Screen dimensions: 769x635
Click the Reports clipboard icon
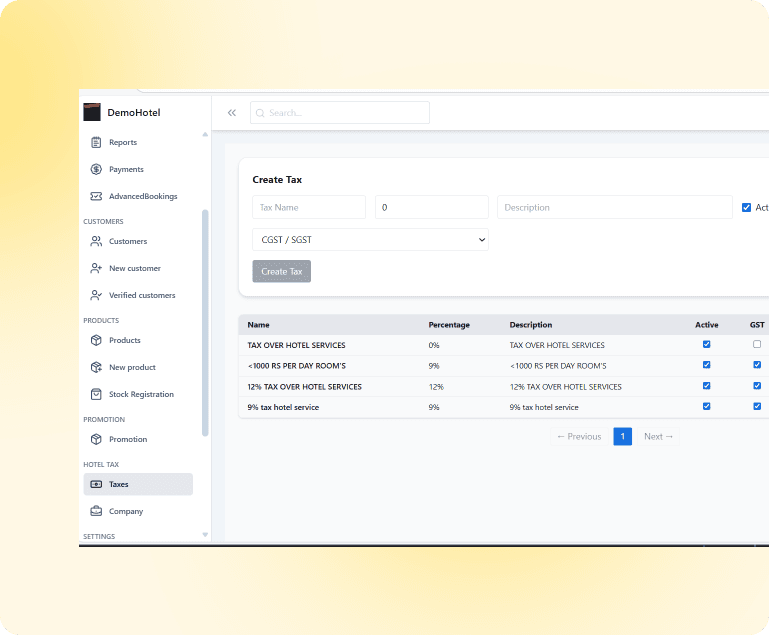click(x=96, y=142)
